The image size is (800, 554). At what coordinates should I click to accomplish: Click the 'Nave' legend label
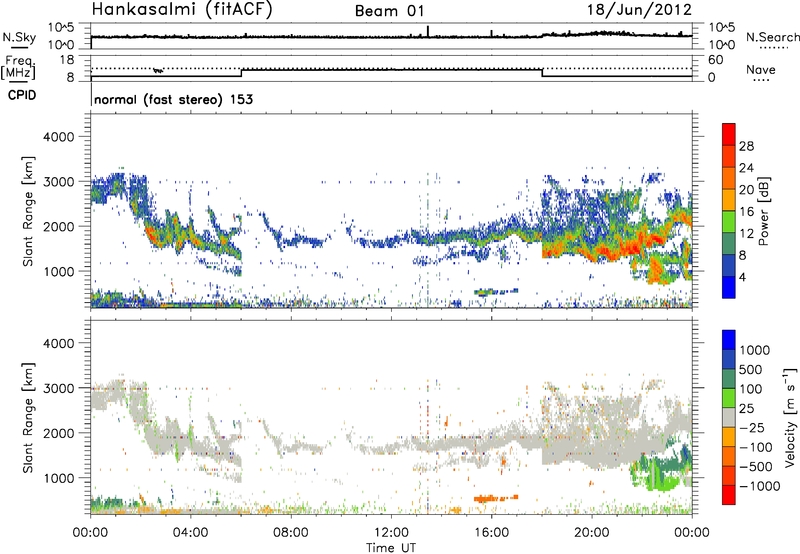(x=761, y=69)
